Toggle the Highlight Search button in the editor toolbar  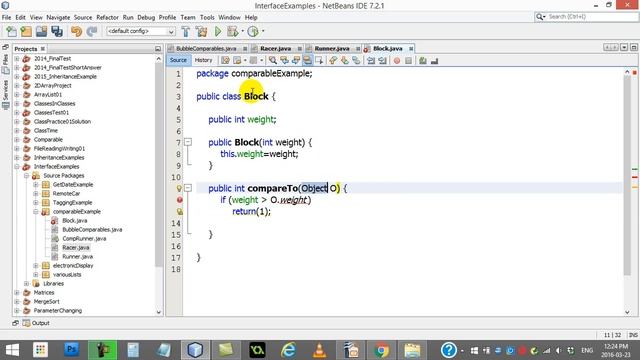pyautogui.click(x=307, y=60)
